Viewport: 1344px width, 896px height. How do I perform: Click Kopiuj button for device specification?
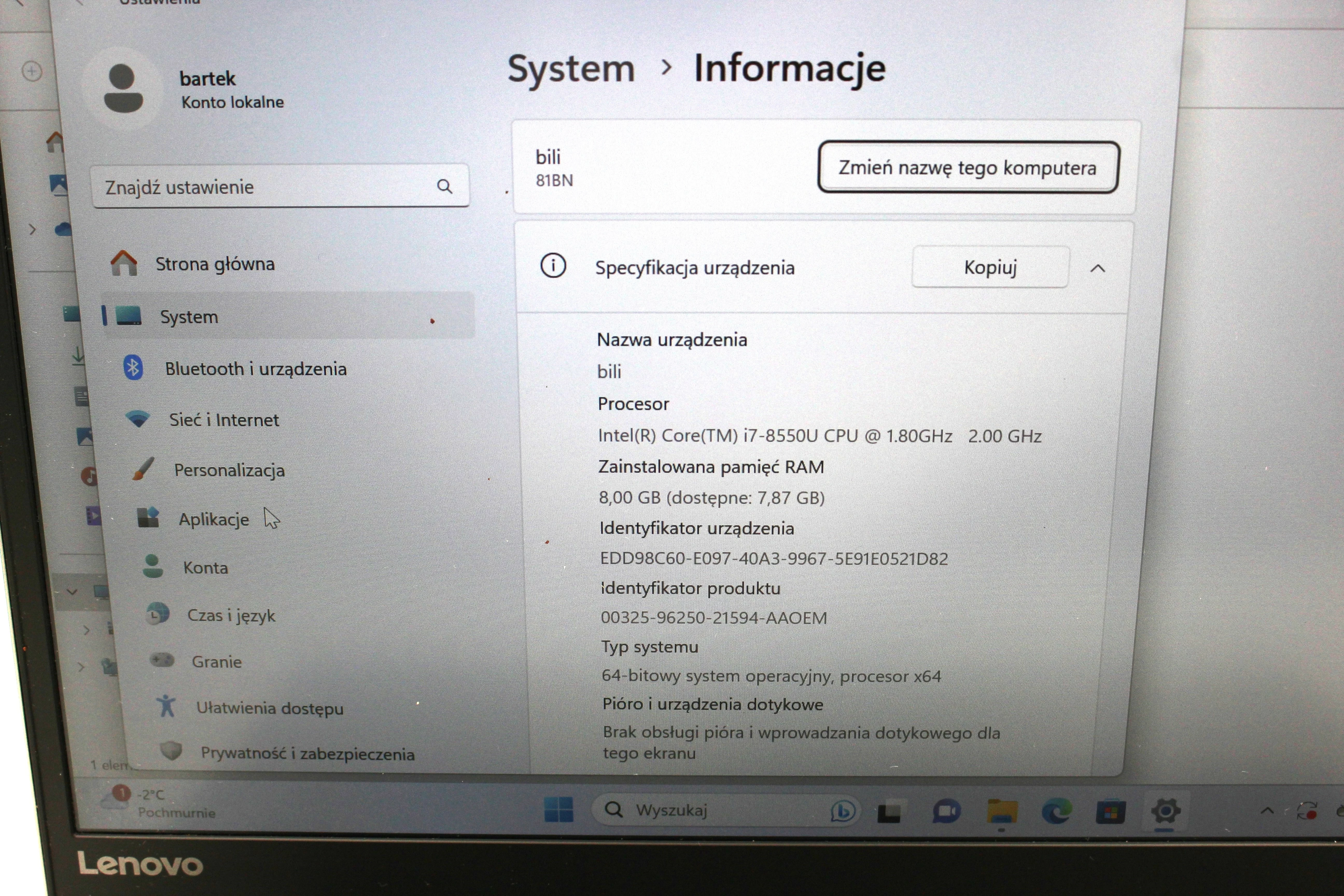tap(990, 267)
